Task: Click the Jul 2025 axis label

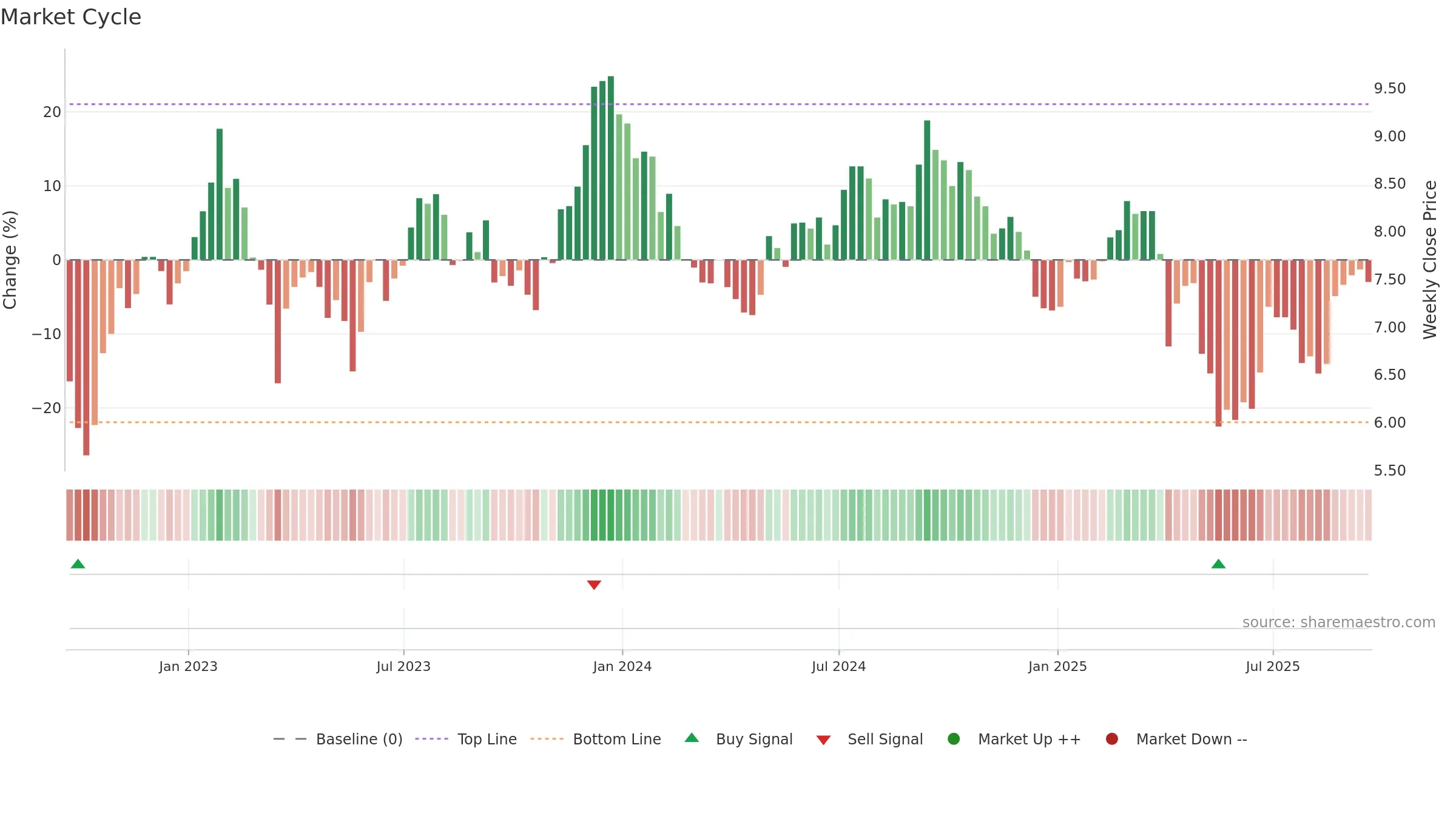Action: pos(1273,666)
